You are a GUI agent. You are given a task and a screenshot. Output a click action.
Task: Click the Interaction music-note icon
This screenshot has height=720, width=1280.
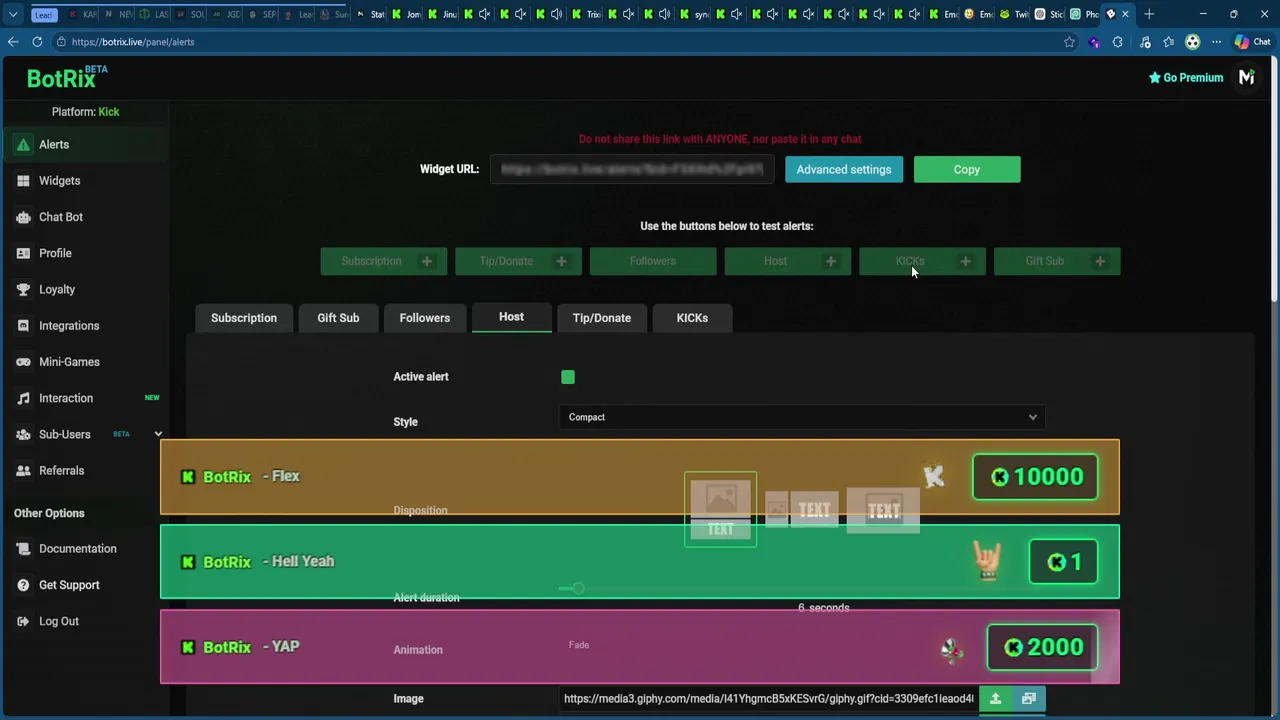pyautogui.click(x=23, y=398)
